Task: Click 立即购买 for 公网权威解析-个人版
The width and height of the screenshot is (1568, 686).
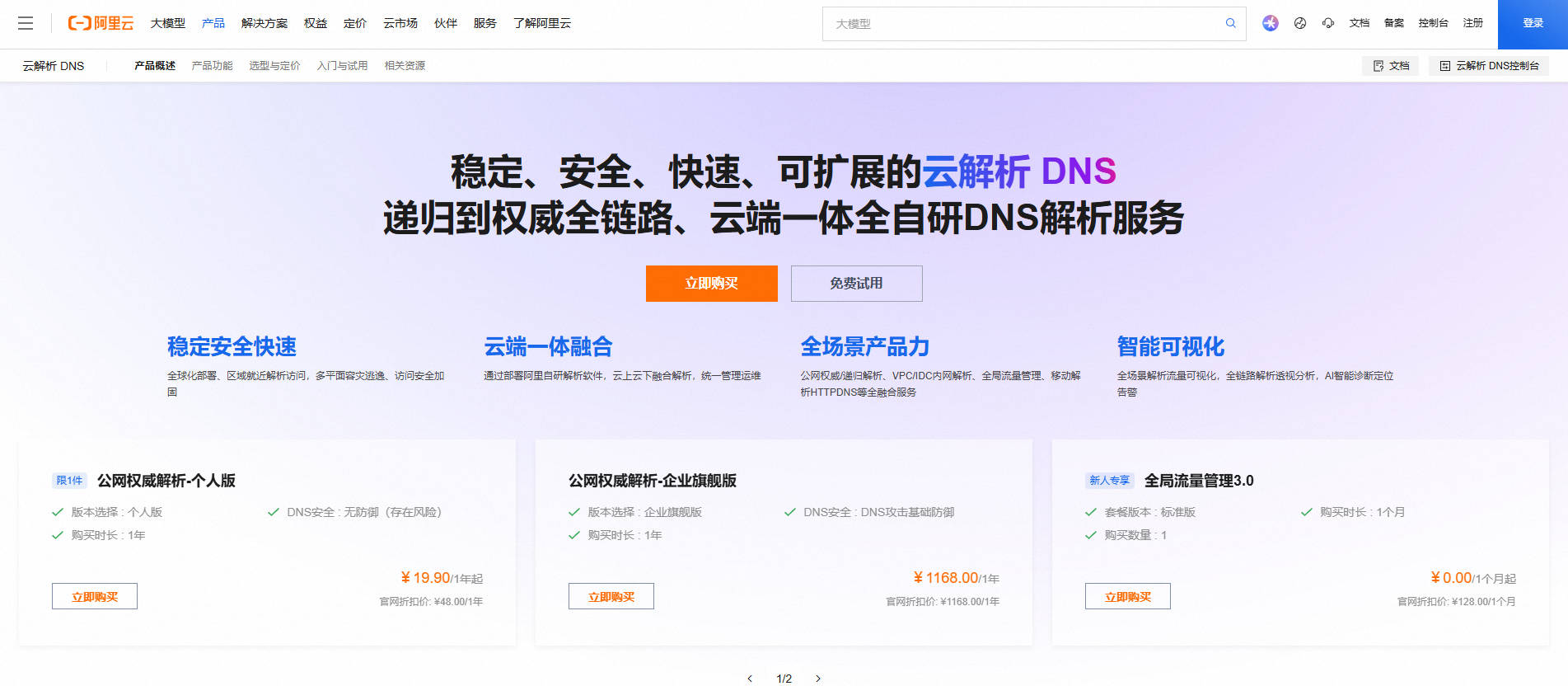Action: point(95,596)
